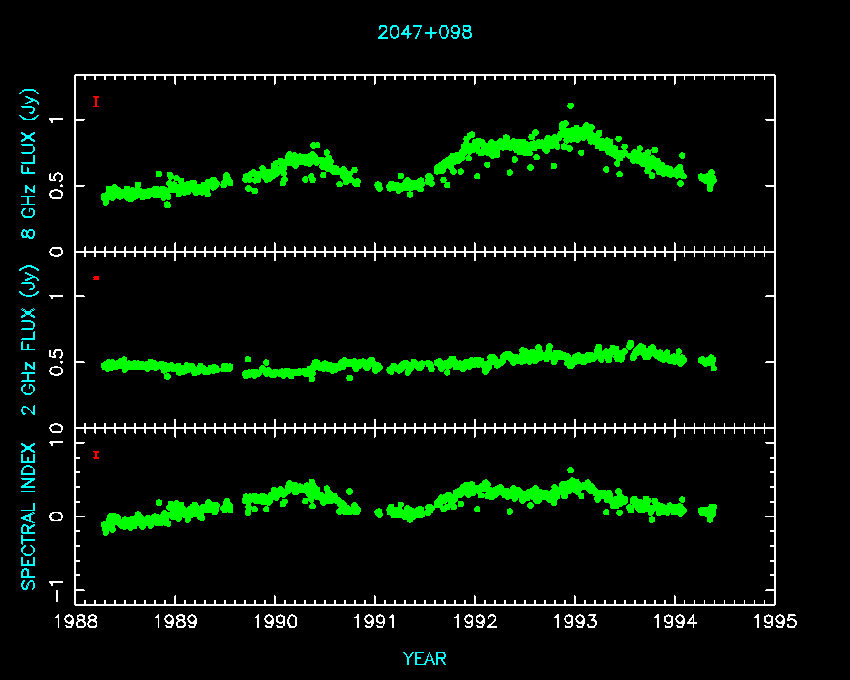Click the highest 8 GHz data point near 1993
This screenshot has width=850, height=680.
coord(570,106)
